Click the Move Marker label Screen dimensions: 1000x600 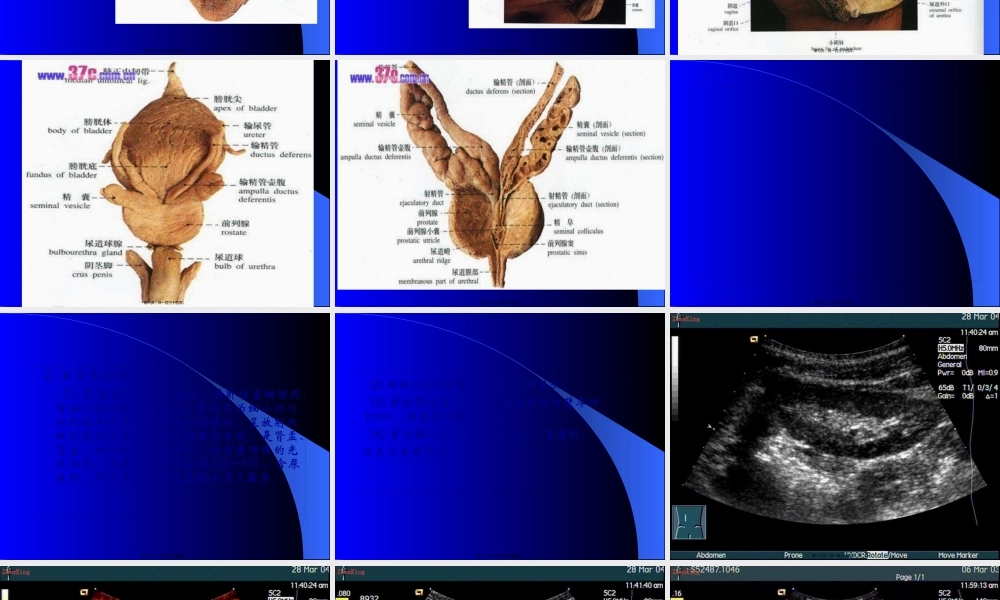pos(958,555)
